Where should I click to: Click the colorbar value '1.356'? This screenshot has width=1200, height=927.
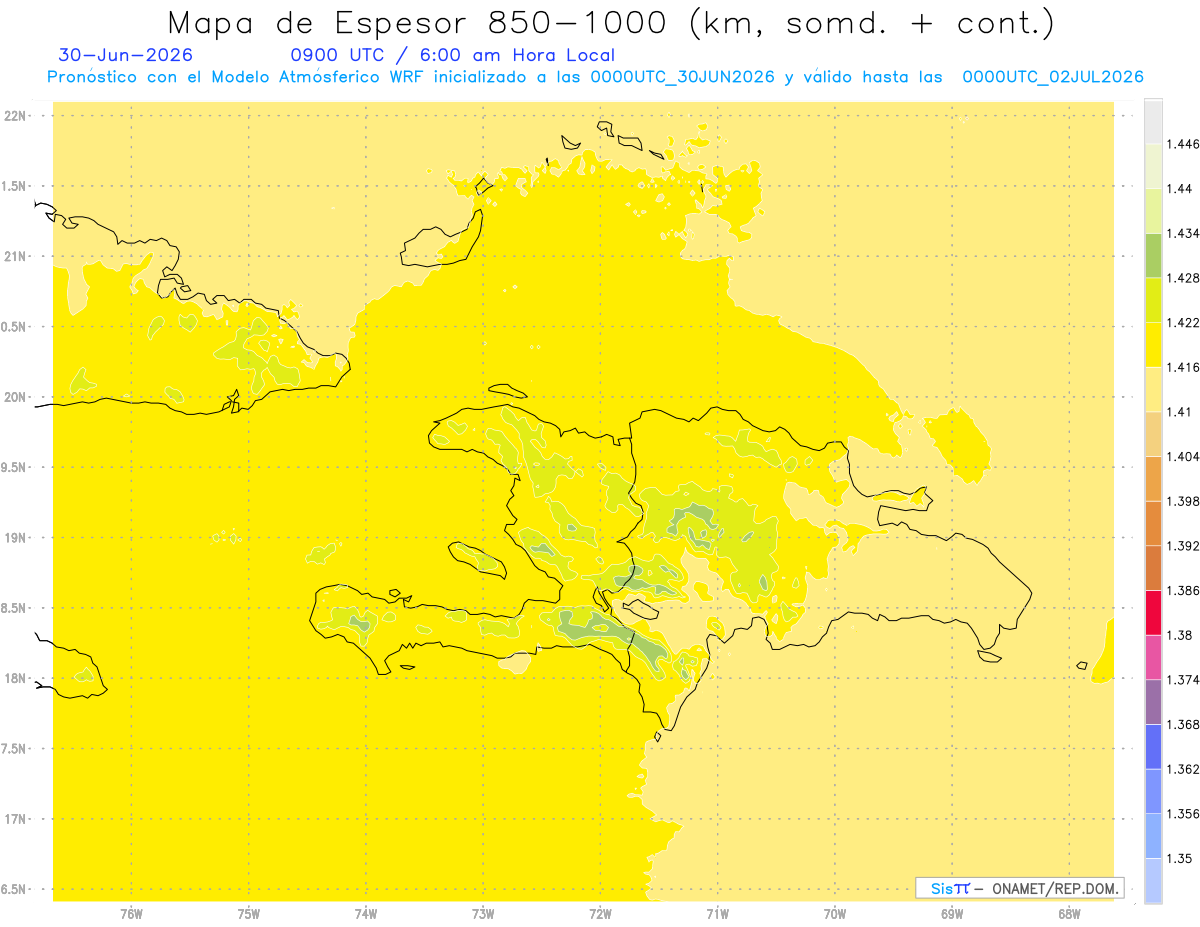(x=1183, y=814)
